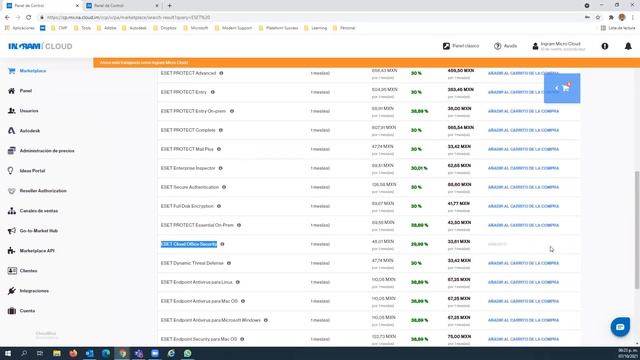The height and width of the screenshot is (360, 640).
Task: Open File Explorer from taskbar
Action: (x=57, y=353)
